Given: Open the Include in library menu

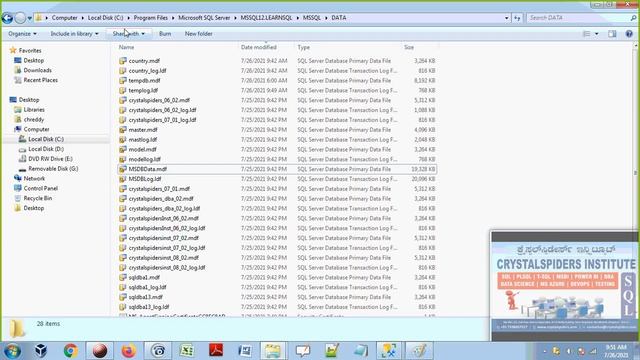Looking at the screenshot, I should (74, 33).
